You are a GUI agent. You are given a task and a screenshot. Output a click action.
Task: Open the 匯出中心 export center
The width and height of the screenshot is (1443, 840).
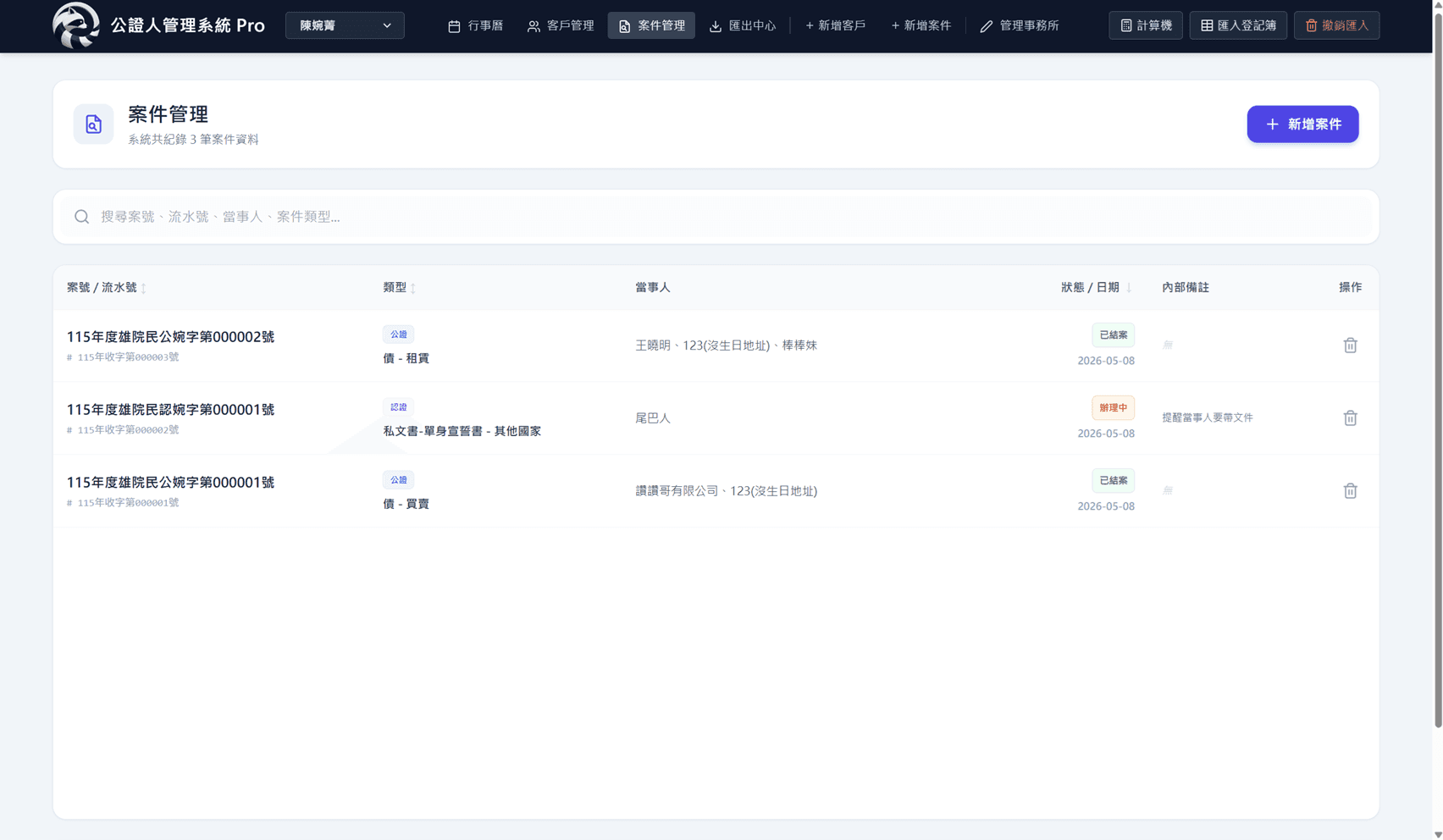click(x=743, y=25)
